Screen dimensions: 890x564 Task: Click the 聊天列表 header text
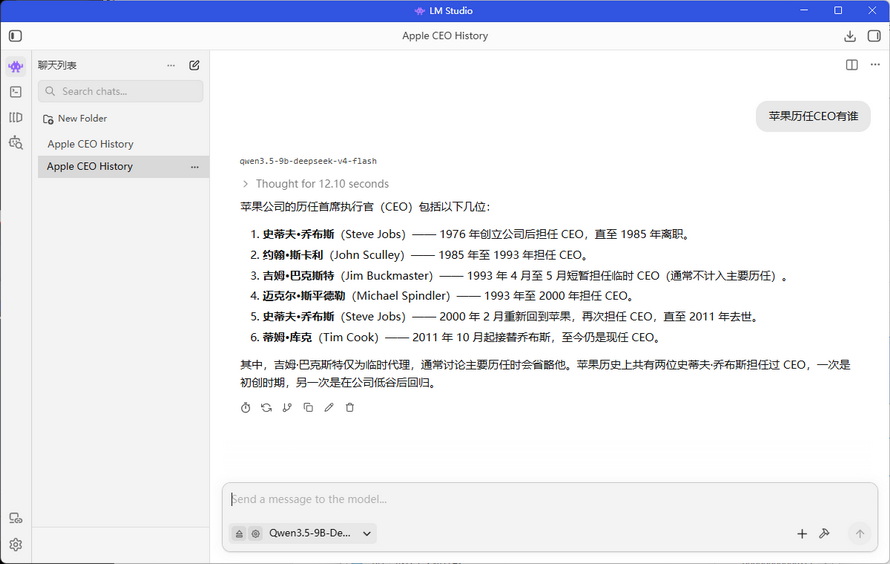click(57, 65)
